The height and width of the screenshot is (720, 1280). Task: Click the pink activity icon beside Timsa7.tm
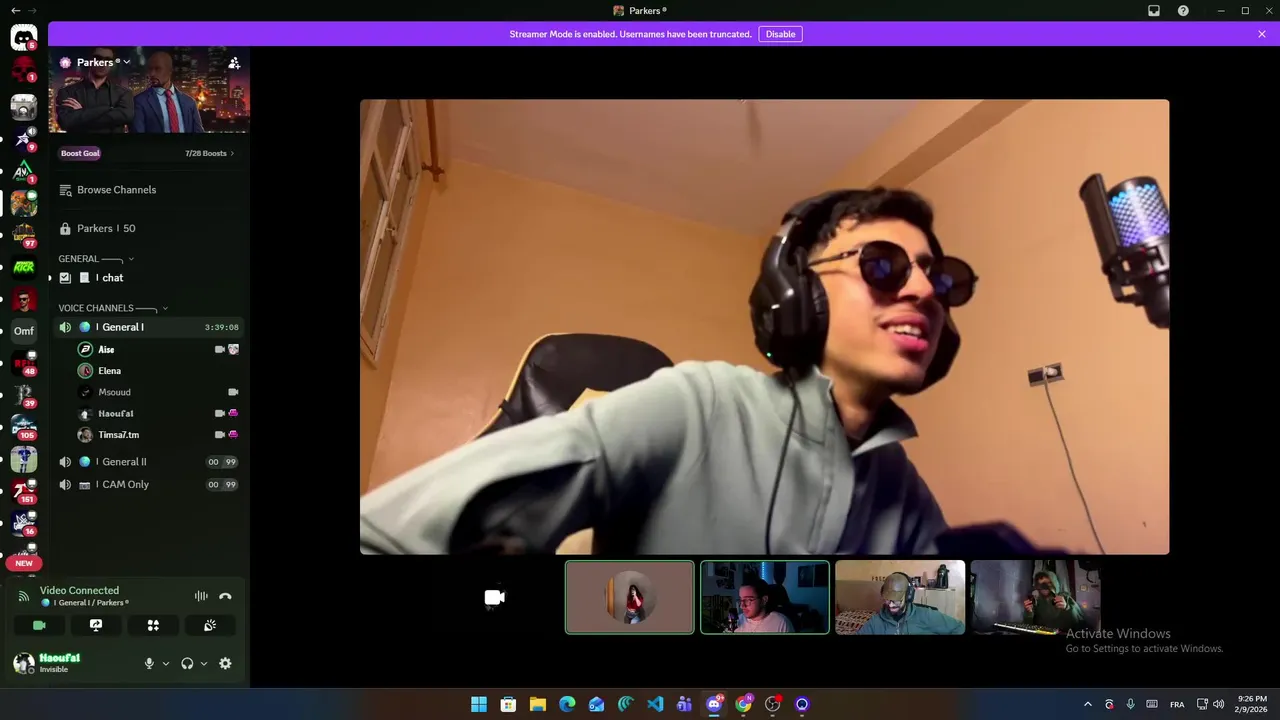click(x=233, y=434)
